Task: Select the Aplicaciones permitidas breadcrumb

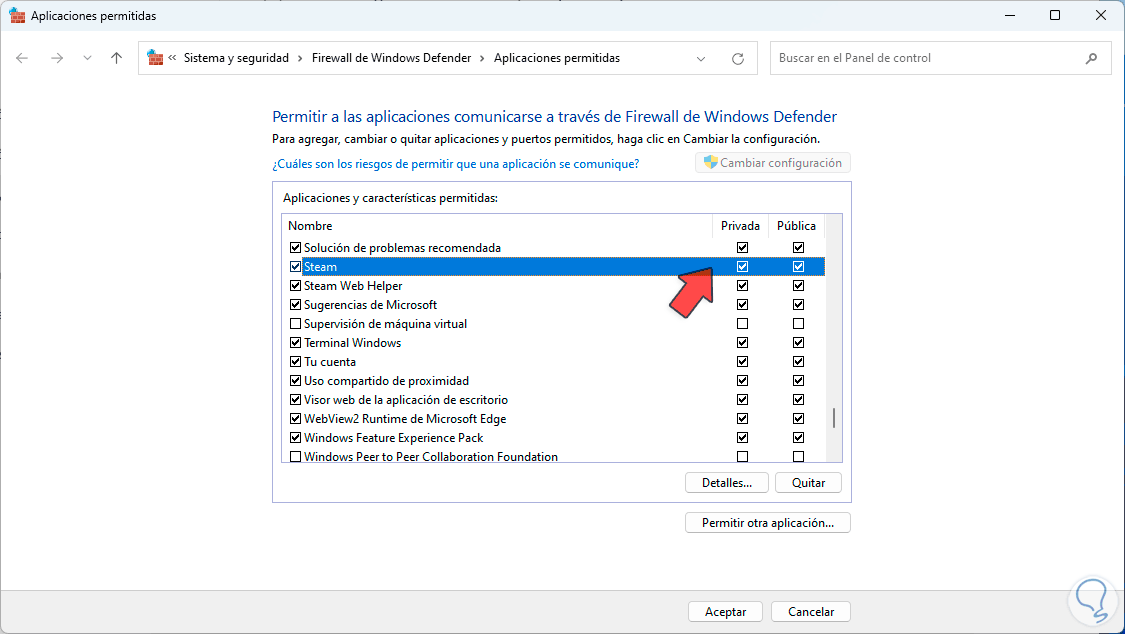Action: 557,58
